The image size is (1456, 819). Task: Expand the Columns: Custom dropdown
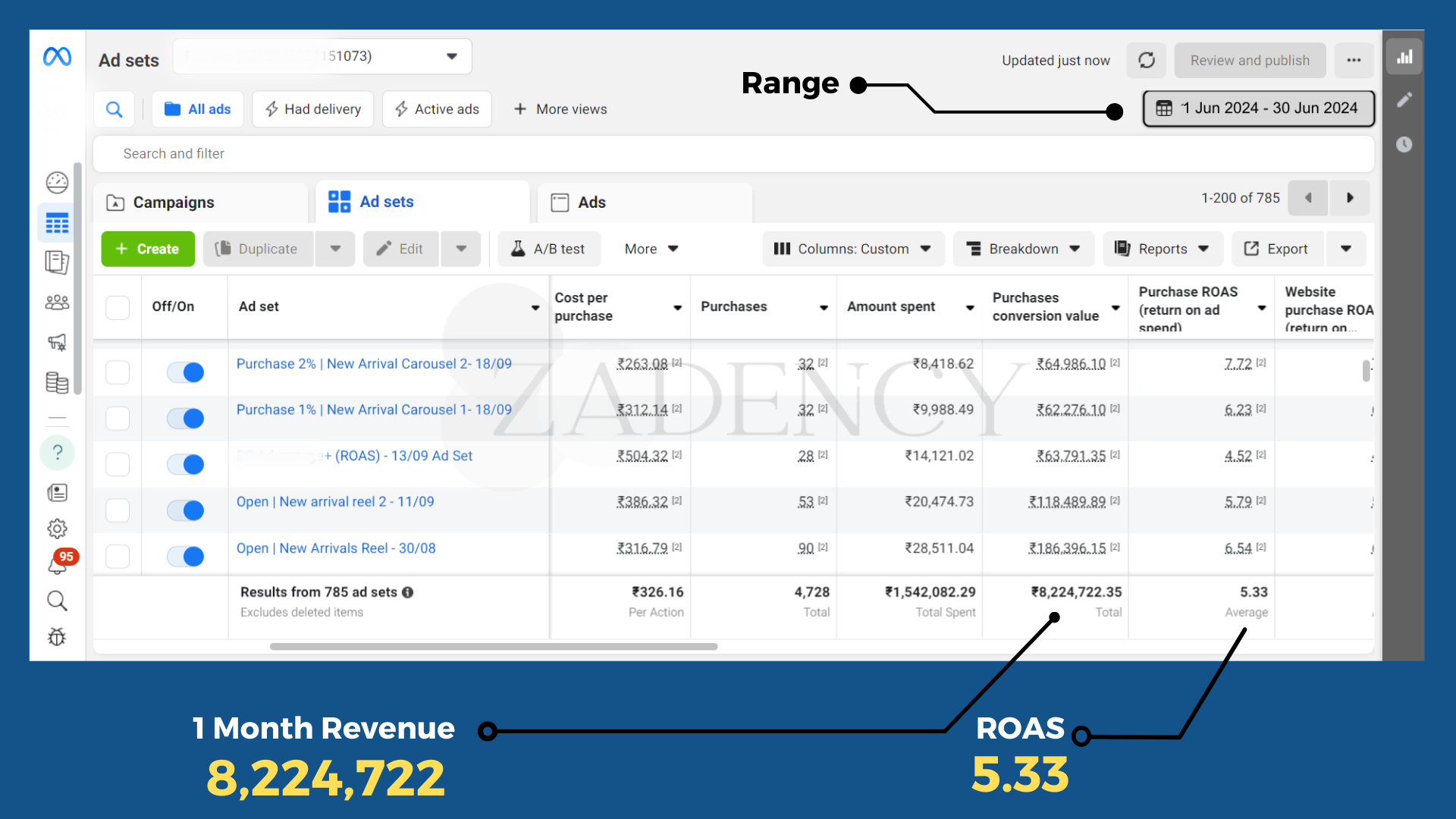(852, 249)
